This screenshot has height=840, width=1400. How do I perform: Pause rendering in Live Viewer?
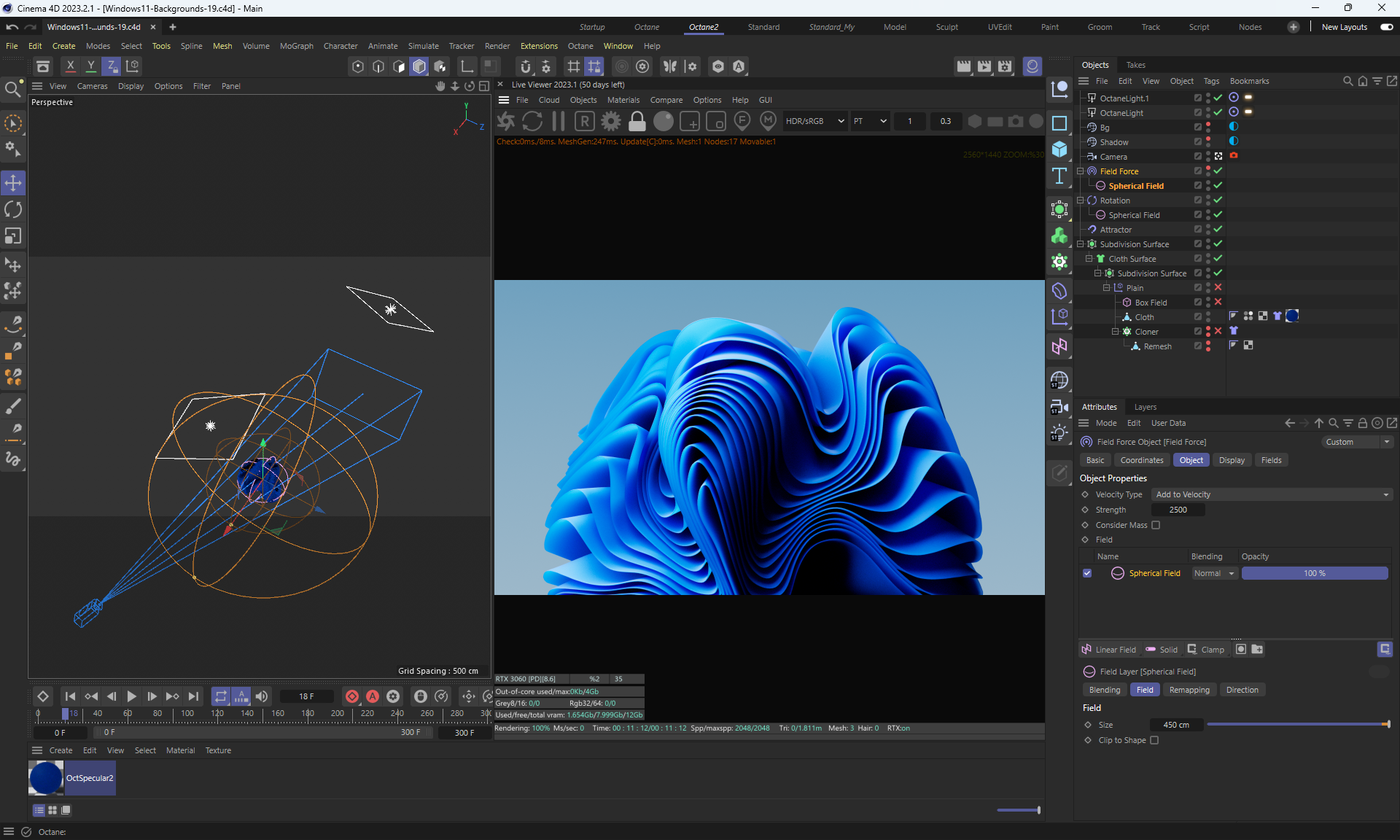click(559, 121)
